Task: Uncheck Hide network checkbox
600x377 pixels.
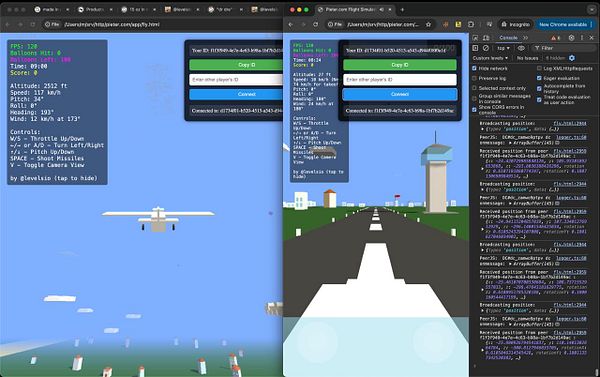Action: [474, 68]
